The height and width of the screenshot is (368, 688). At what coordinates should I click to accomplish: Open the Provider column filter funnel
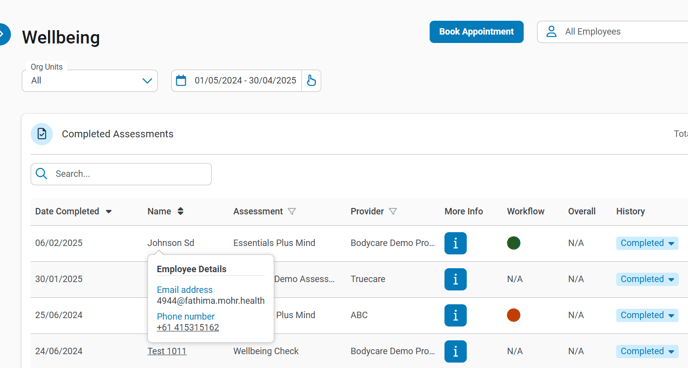coord(393,211)
